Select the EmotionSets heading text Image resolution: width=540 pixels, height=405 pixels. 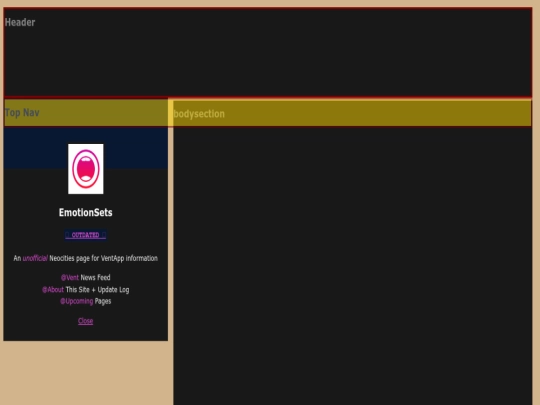pos(85,212)
